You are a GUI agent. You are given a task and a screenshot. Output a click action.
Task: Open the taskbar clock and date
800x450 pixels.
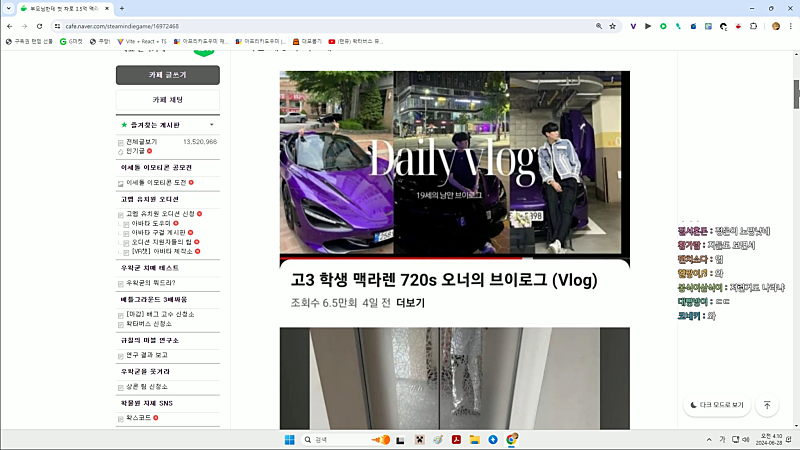pyautogui.click(x=769, y=440)
